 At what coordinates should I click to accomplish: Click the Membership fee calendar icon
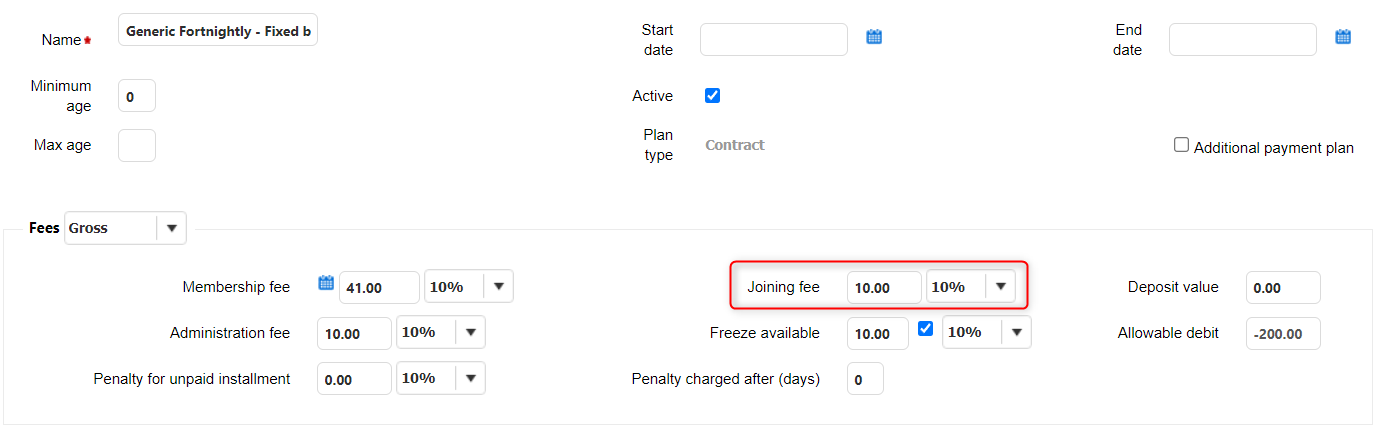coord(325,284)
